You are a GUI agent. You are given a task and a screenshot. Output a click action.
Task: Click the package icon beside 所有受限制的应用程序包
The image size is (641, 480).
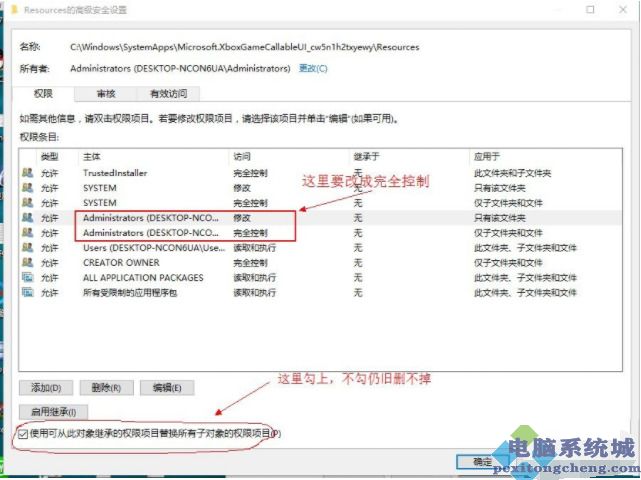coord(28,292)
